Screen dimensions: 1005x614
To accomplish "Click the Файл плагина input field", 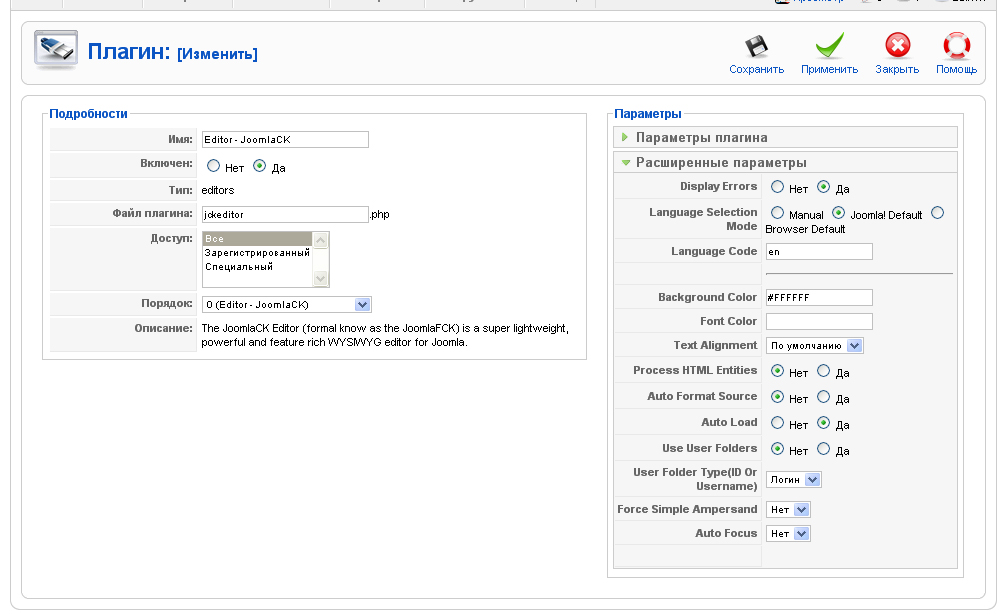I will 285,214.
